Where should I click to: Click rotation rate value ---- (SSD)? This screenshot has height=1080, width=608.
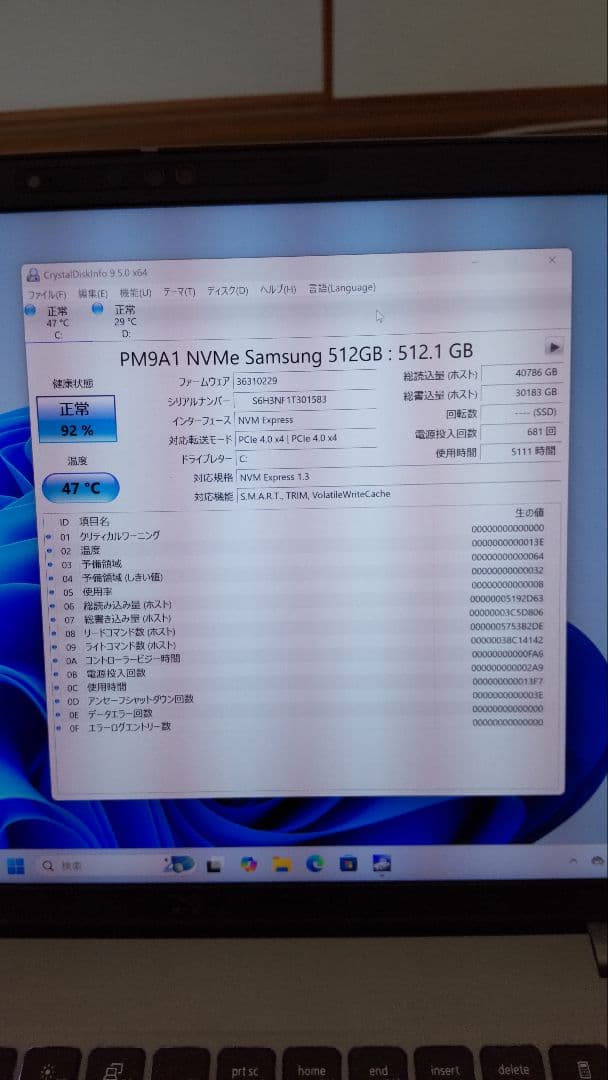click(521, 413)
